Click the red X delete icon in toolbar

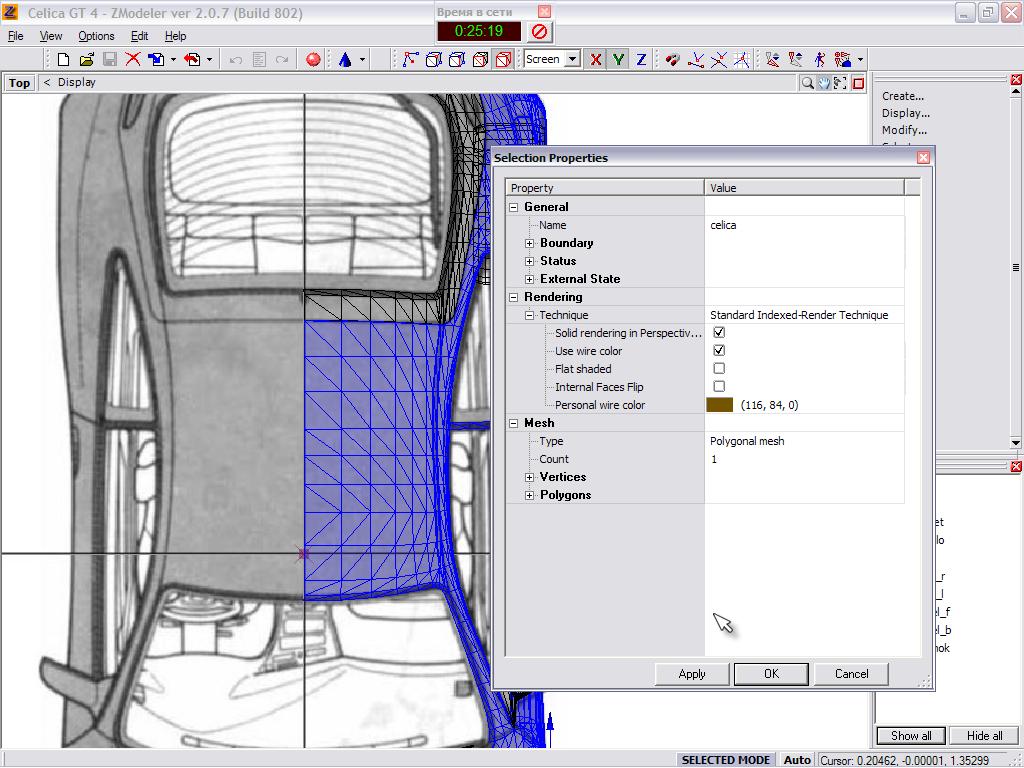tap(133, 60)
